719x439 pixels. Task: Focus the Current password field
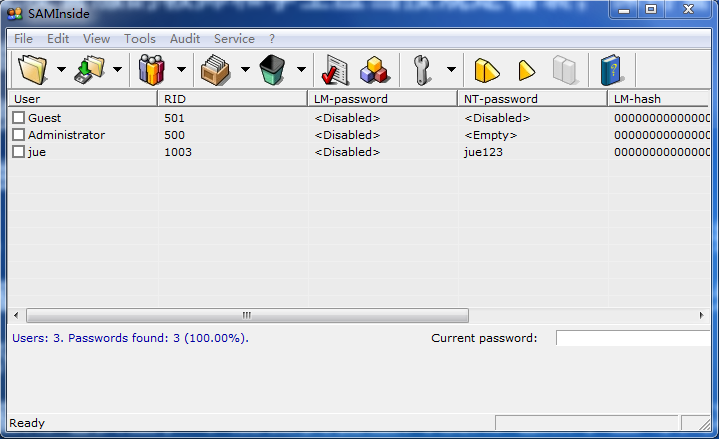[633, 338]
